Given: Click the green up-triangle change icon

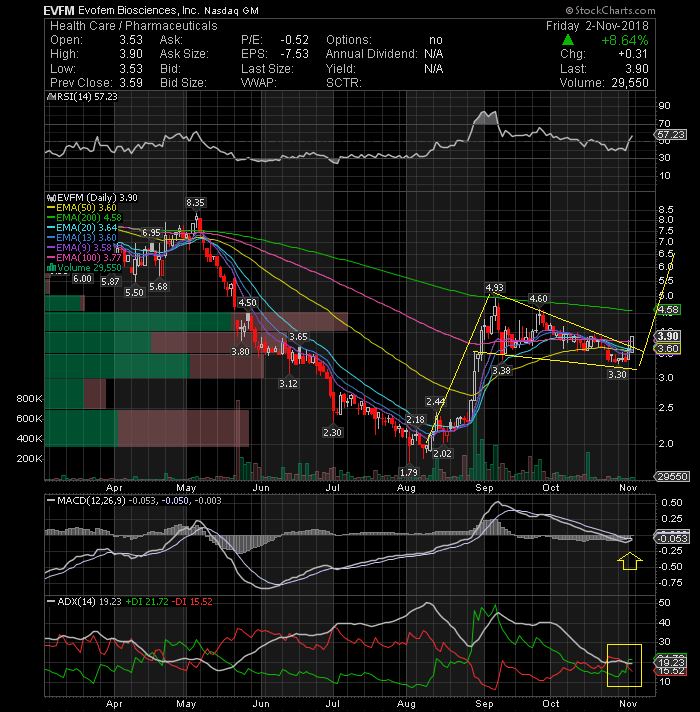Looking at the screenshot, I should (567, 40).
